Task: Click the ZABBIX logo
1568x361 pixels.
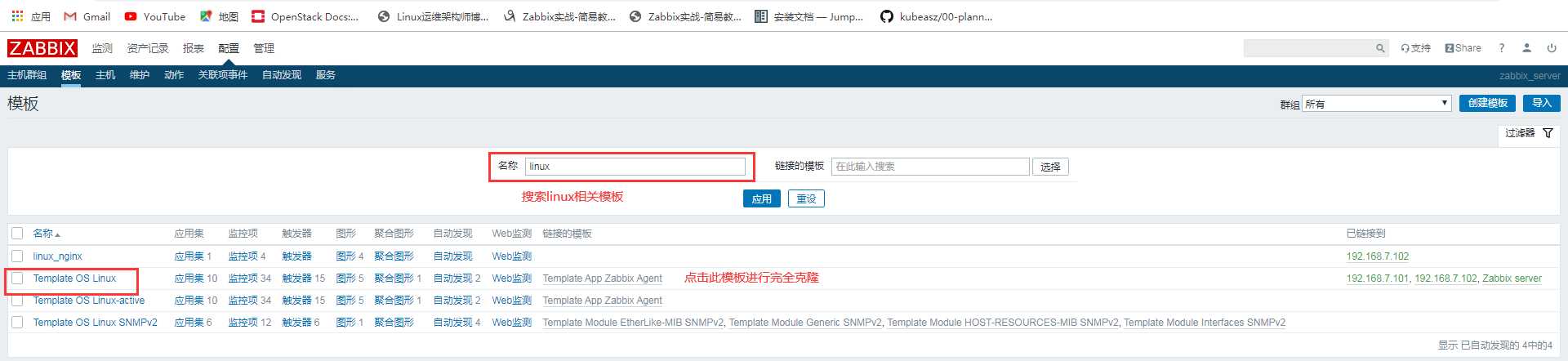Action: pos(42,48)
